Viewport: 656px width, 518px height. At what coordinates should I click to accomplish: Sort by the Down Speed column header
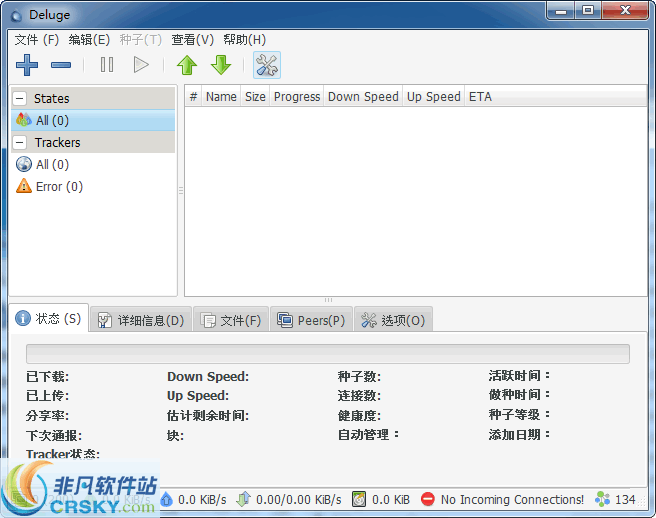tap(363, 97)
